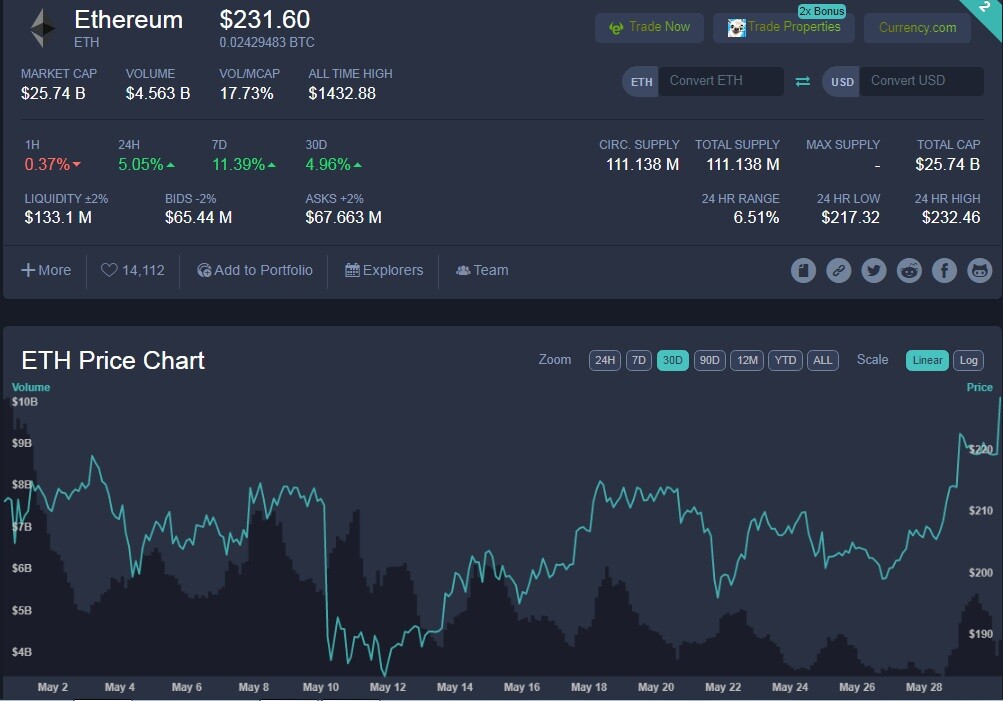Click the green eToro icon on Trade Now
1003x701 pixels.
coord(616,28)
